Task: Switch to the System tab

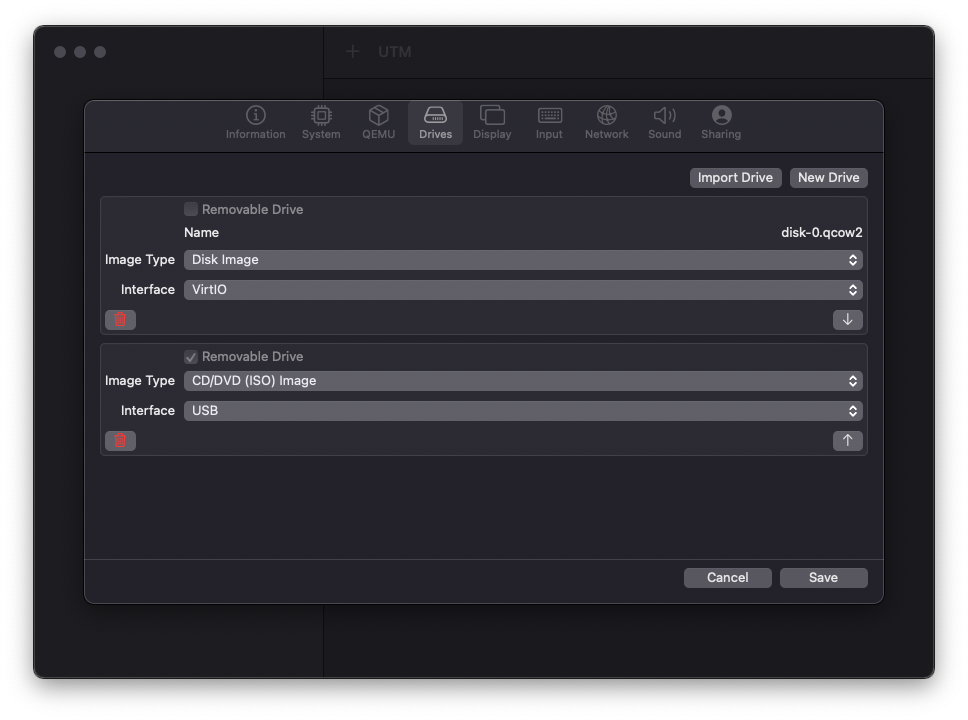Action: [321, 122]
